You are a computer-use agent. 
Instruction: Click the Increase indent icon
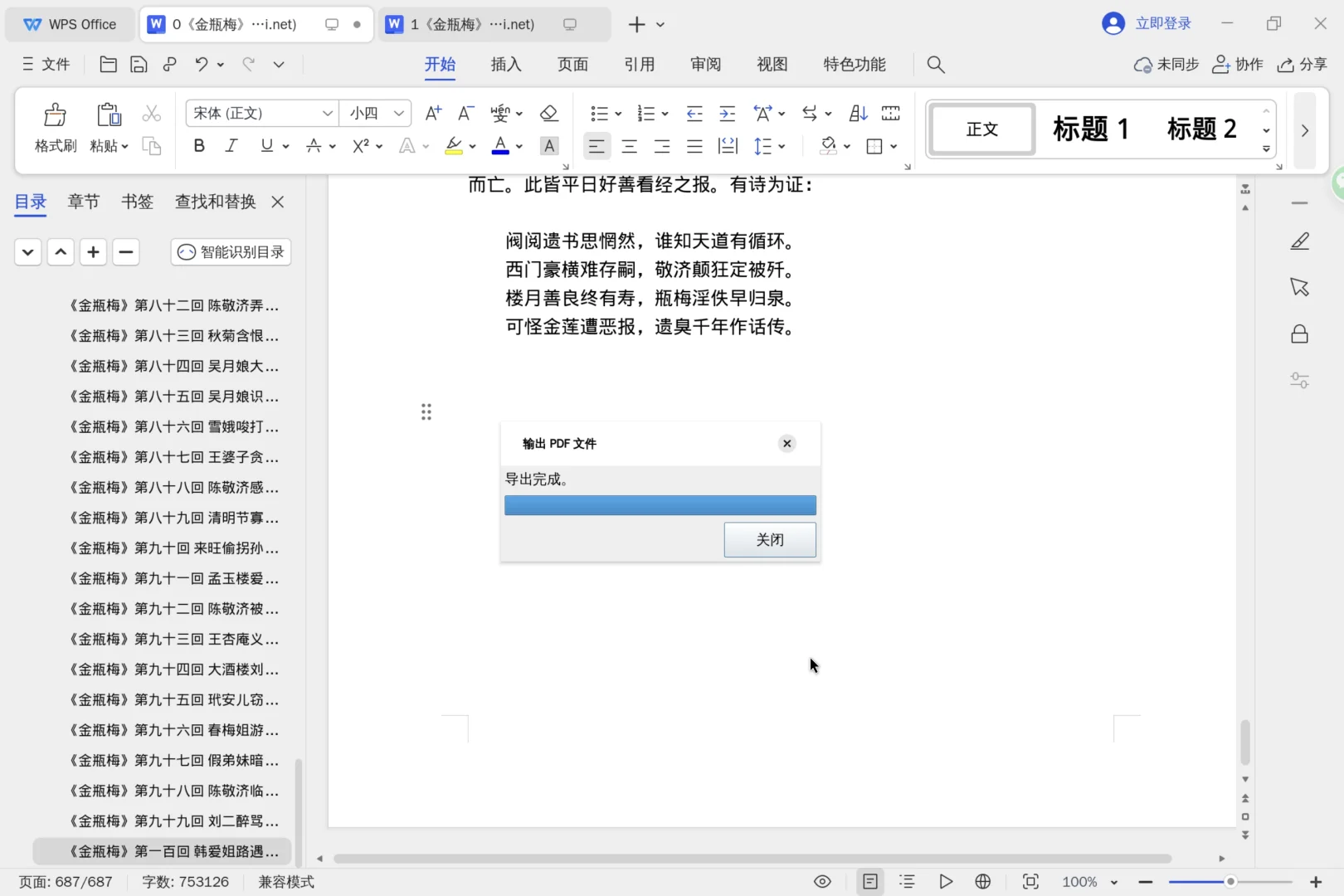tap(727, 113)
